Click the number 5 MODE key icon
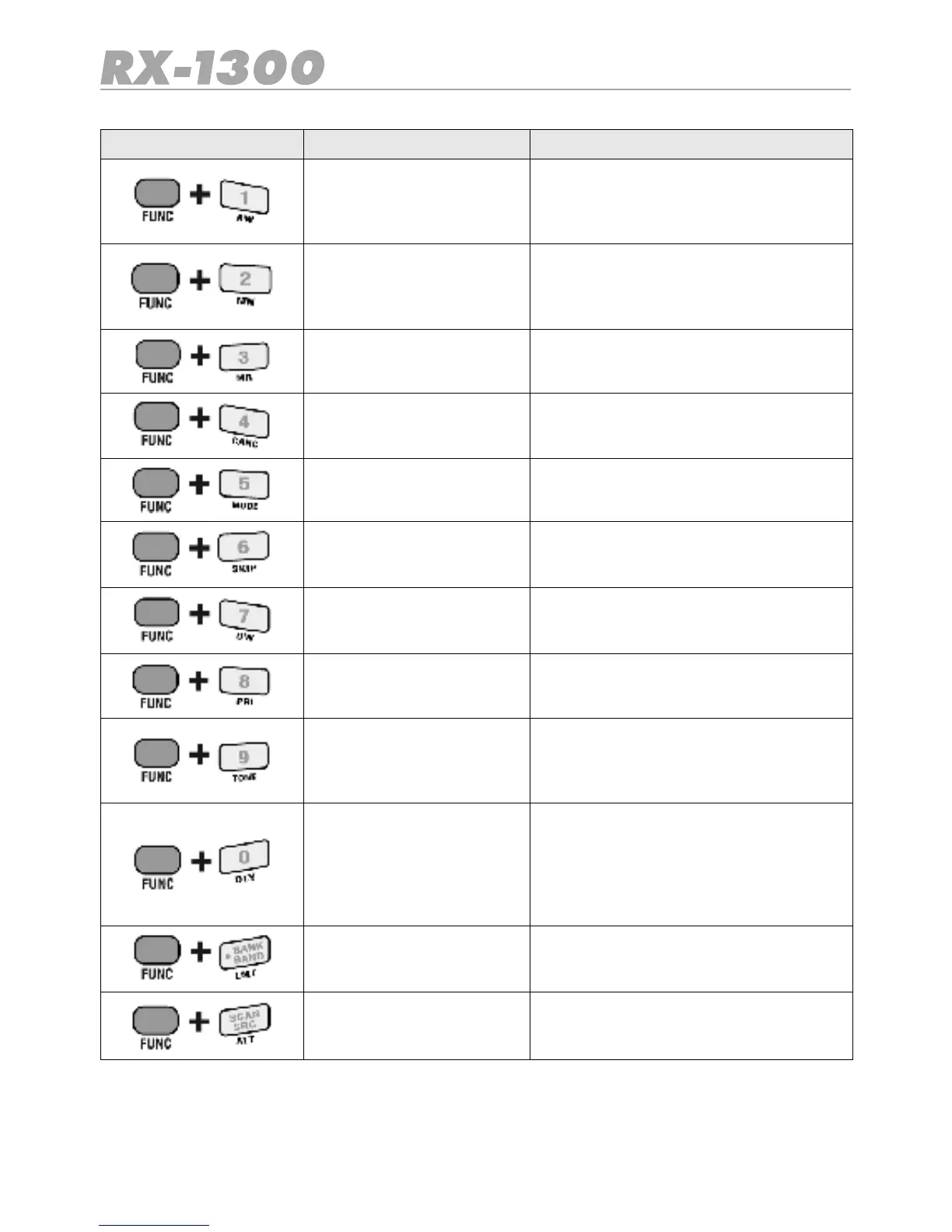 coord(244,484)
